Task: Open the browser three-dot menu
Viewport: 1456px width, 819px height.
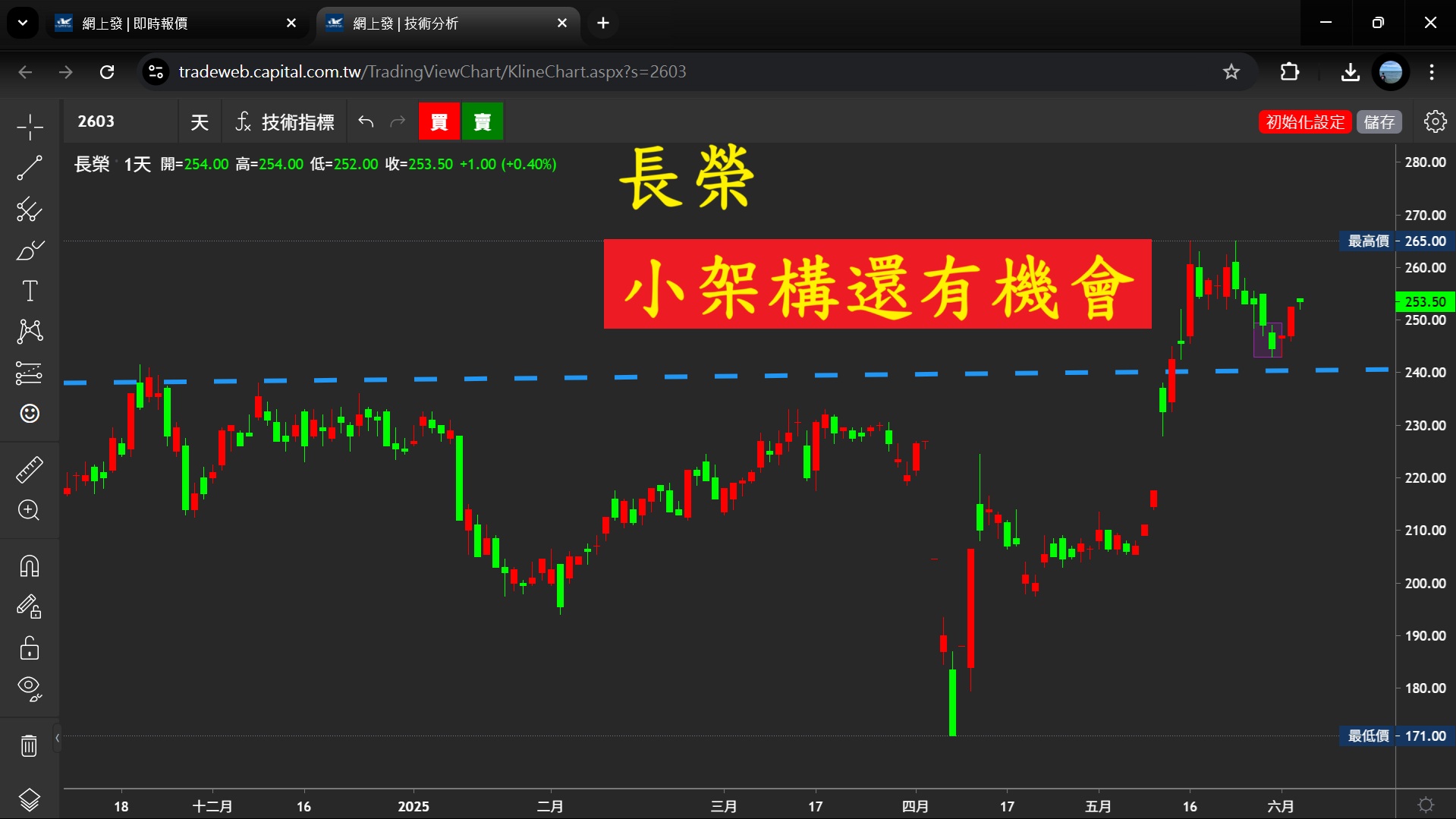Action: 1432,72
